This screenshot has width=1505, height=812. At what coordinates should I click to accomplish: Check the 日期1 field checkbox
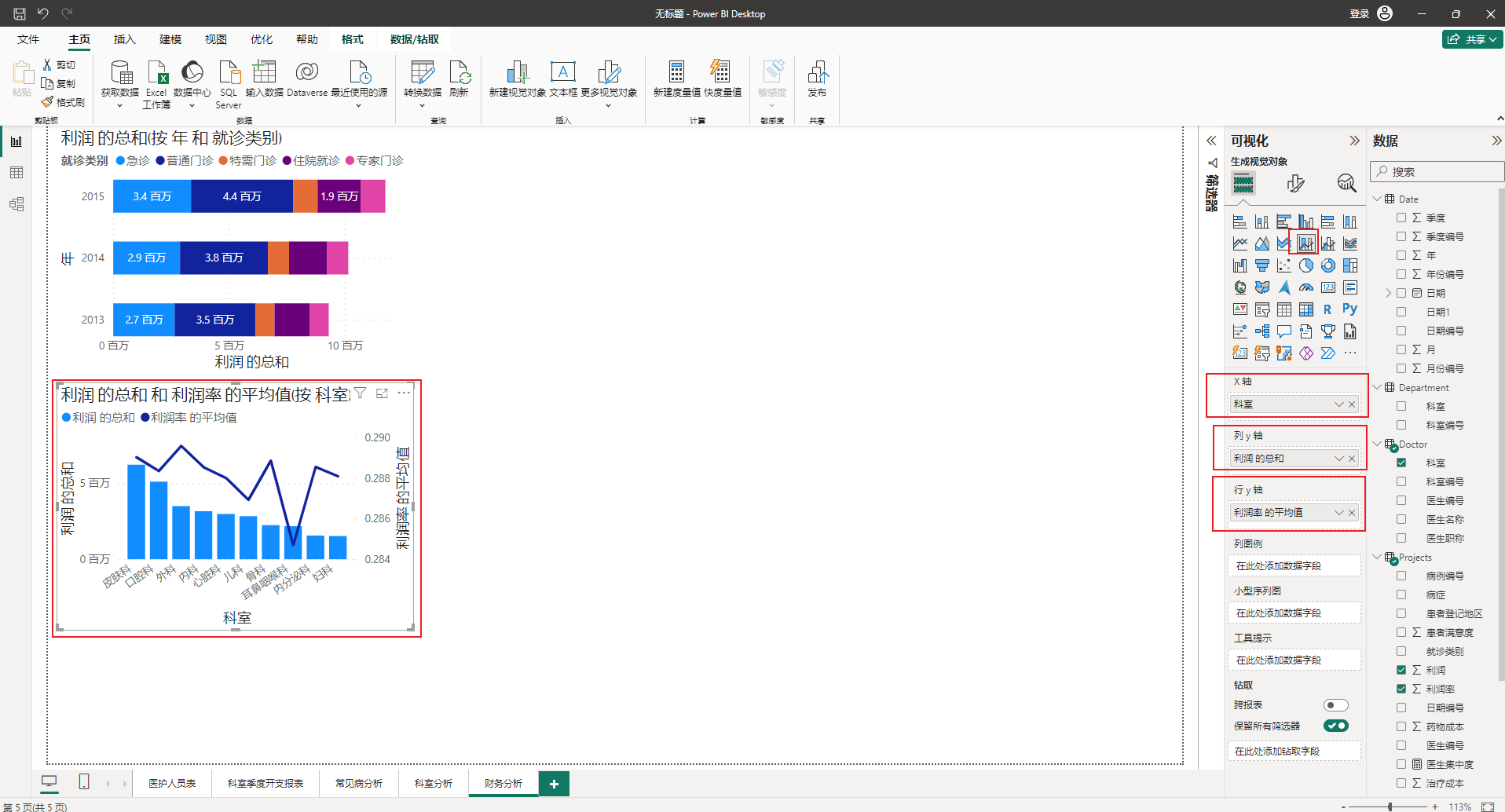click(1401, 312)
